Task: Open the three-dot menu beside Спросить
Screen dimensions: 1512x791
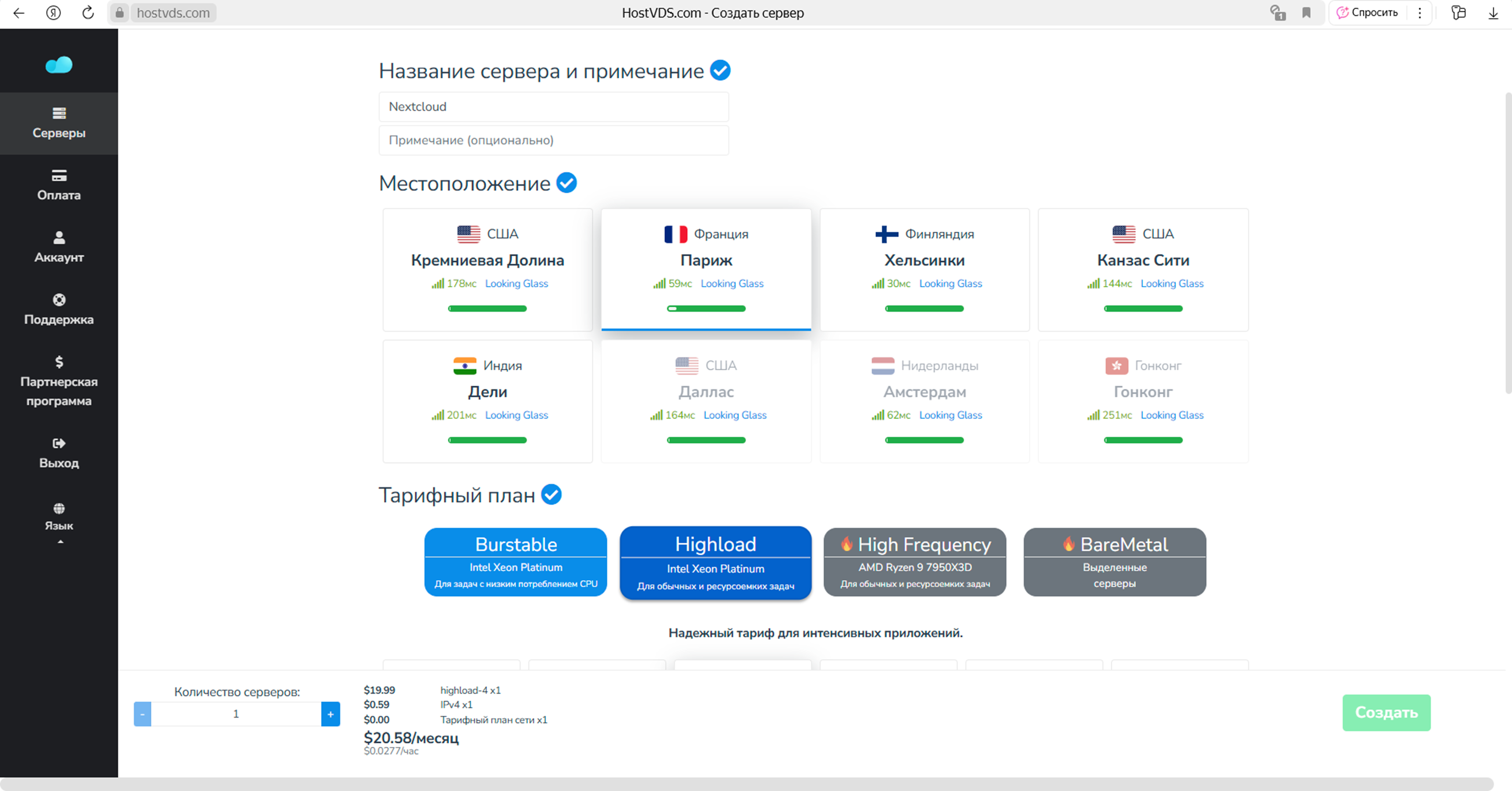Action: click(x=1419, y=13)
